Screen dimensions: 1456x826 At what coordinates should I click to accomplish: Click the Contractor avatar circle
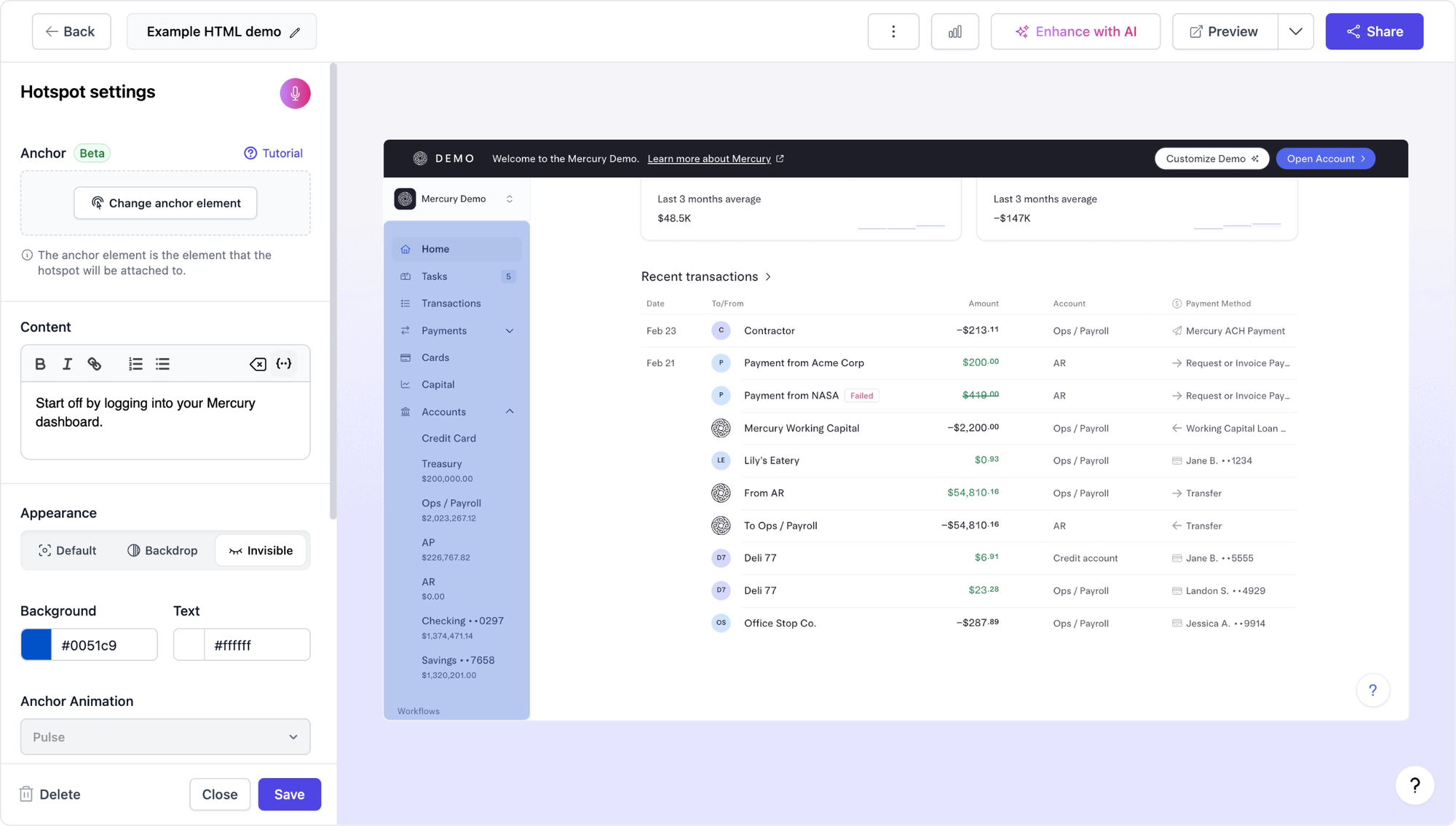[x=721, y=330]
